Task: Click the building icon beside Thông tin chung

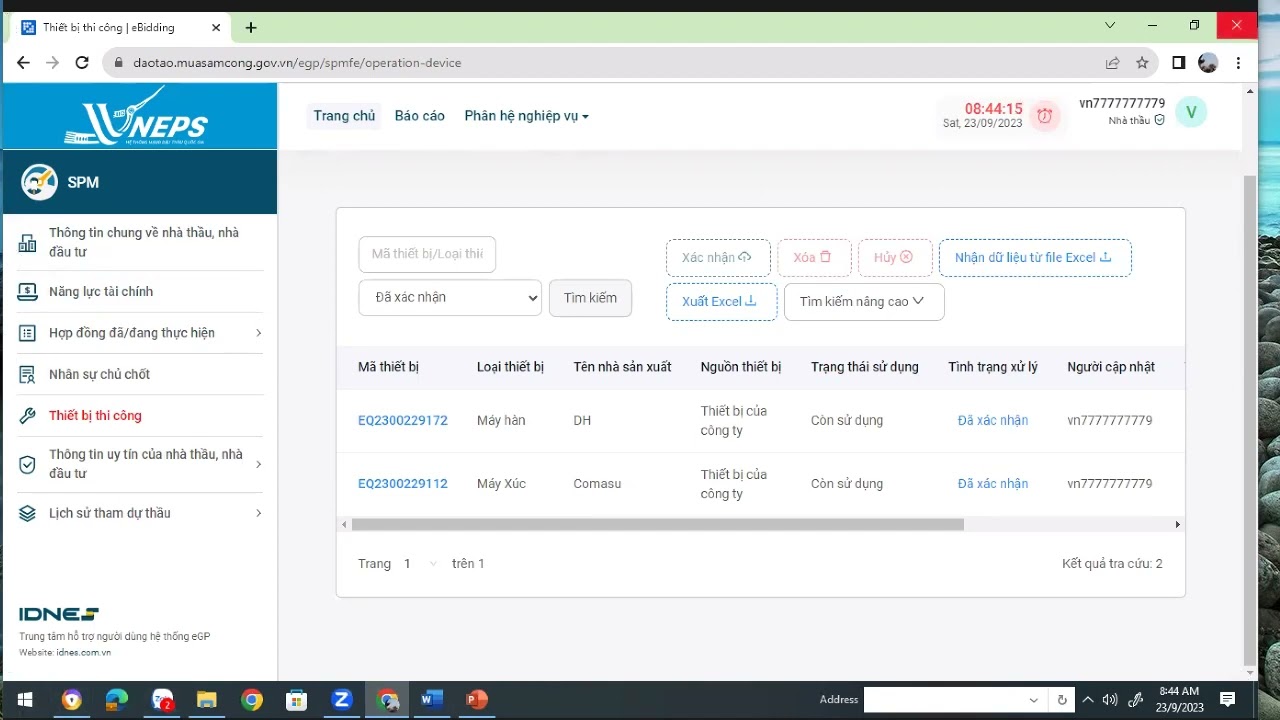Action: (28, 242)
